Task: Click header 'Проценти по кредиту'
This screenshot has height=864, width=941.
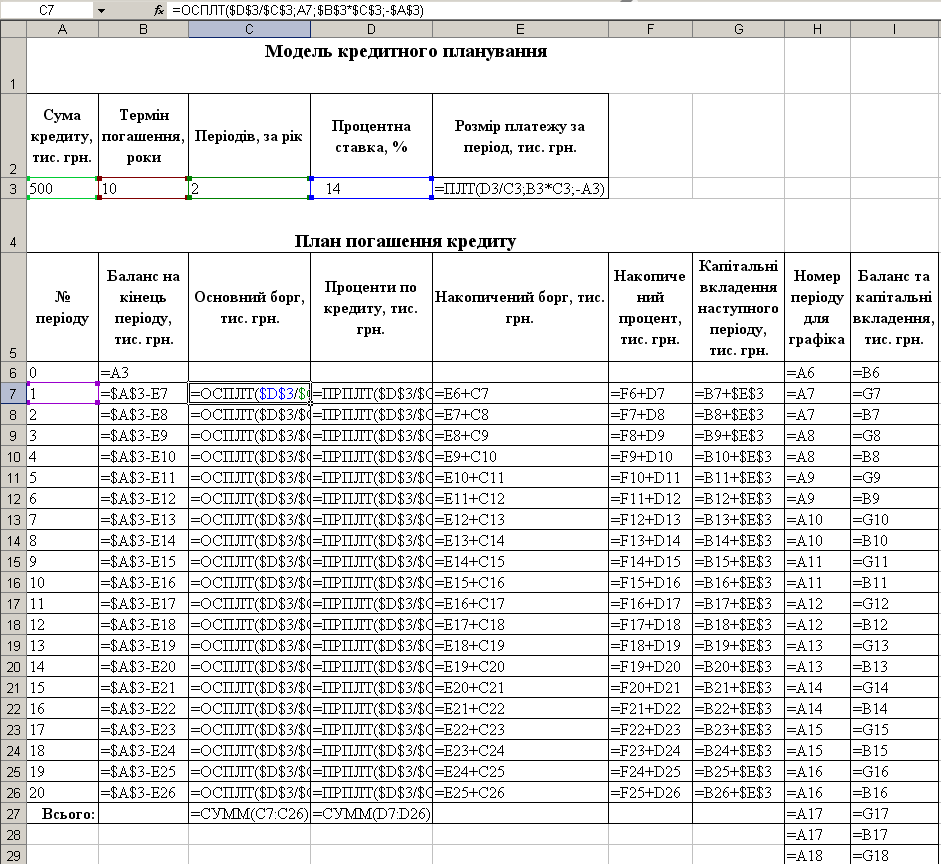Action: (x=371, y=307)
